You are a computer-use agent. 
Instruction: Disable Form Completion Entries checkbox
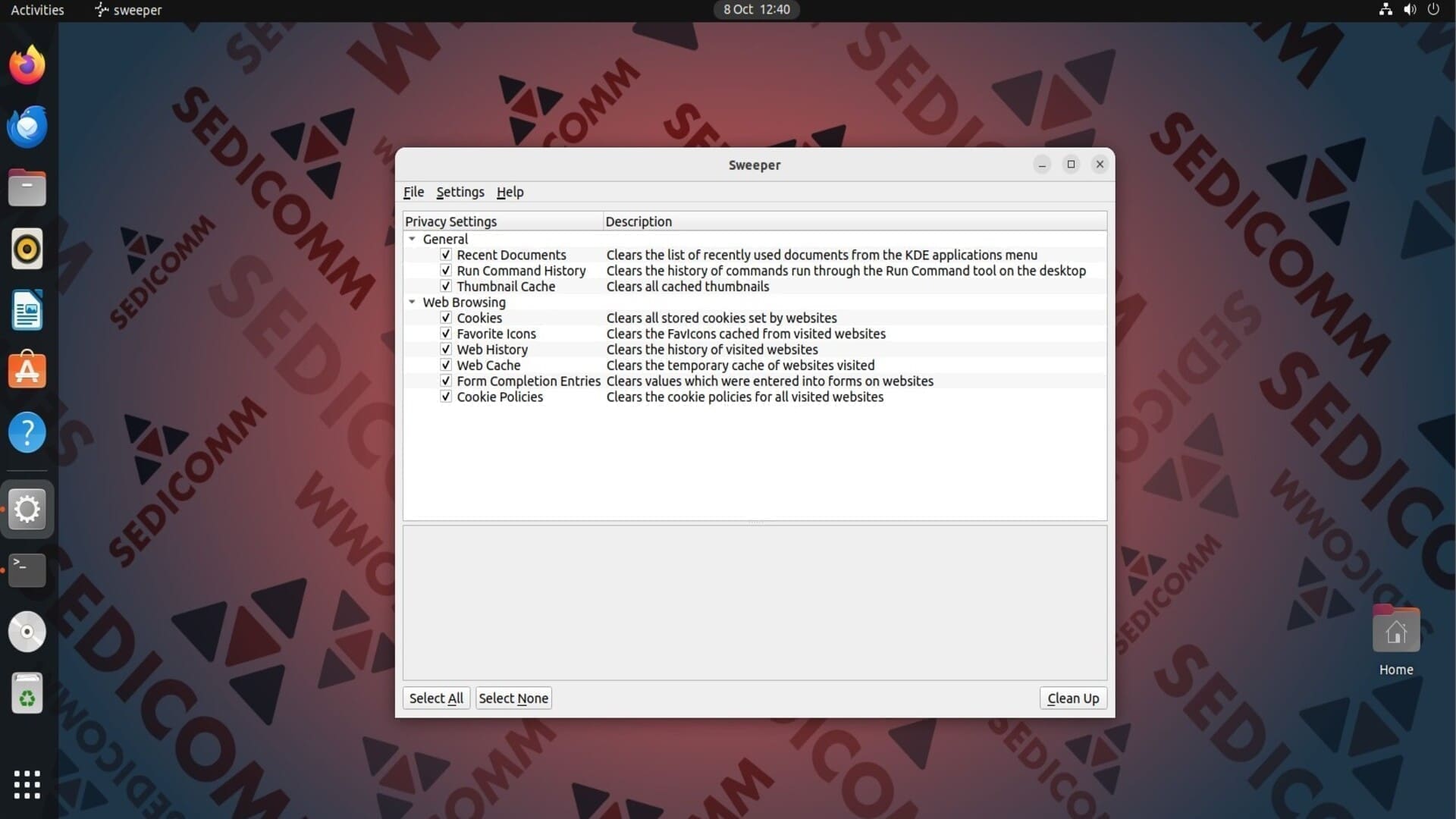tap(446, 381)
